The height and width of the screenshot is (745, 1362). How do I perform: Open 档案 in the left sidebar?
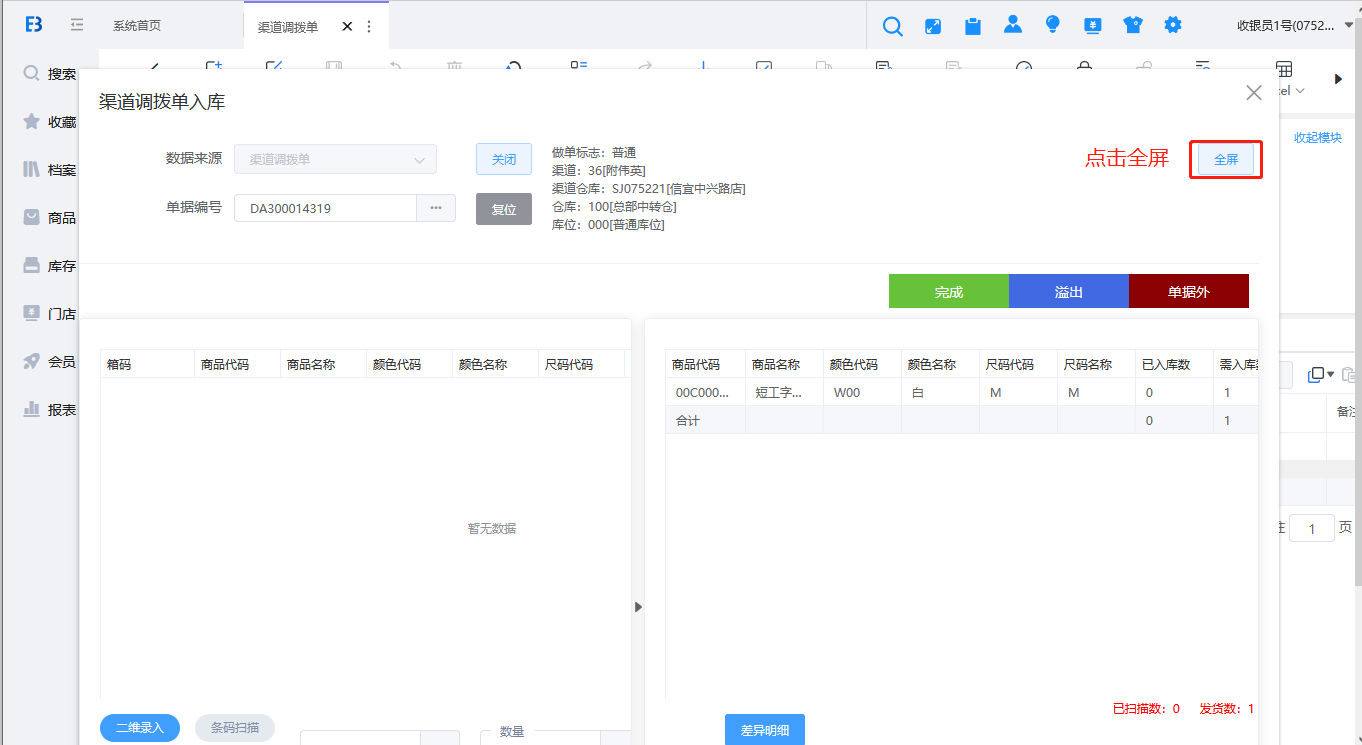click(49, 170)
